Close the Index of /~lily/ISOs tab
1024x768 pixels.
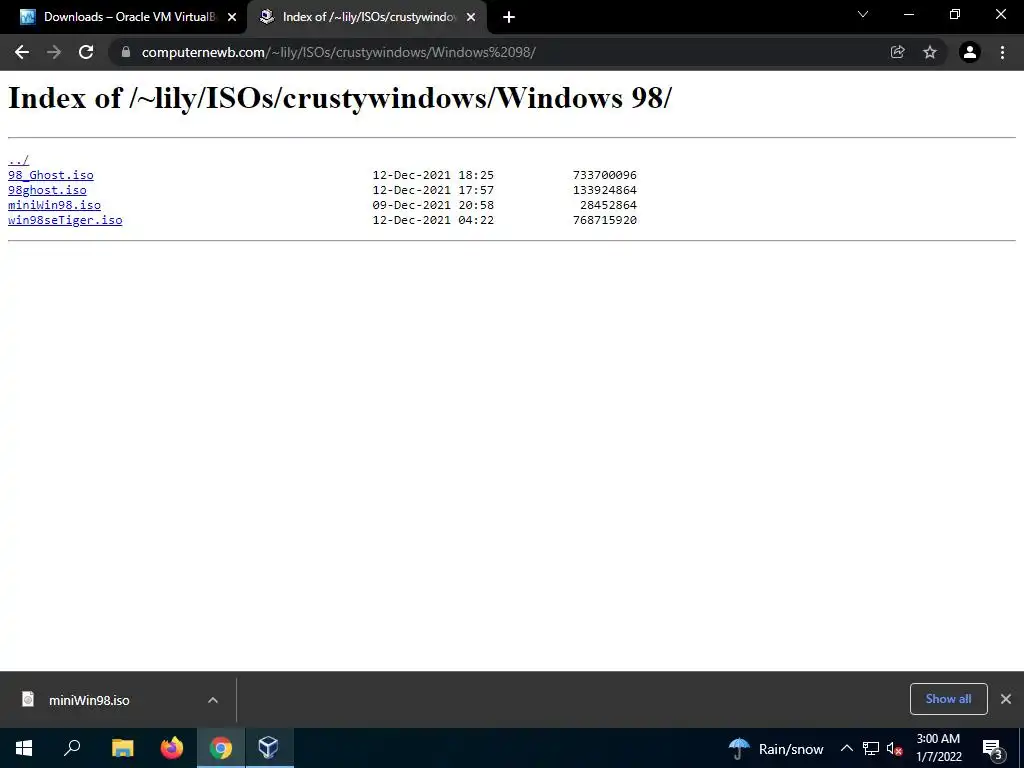tap(471, 17)
